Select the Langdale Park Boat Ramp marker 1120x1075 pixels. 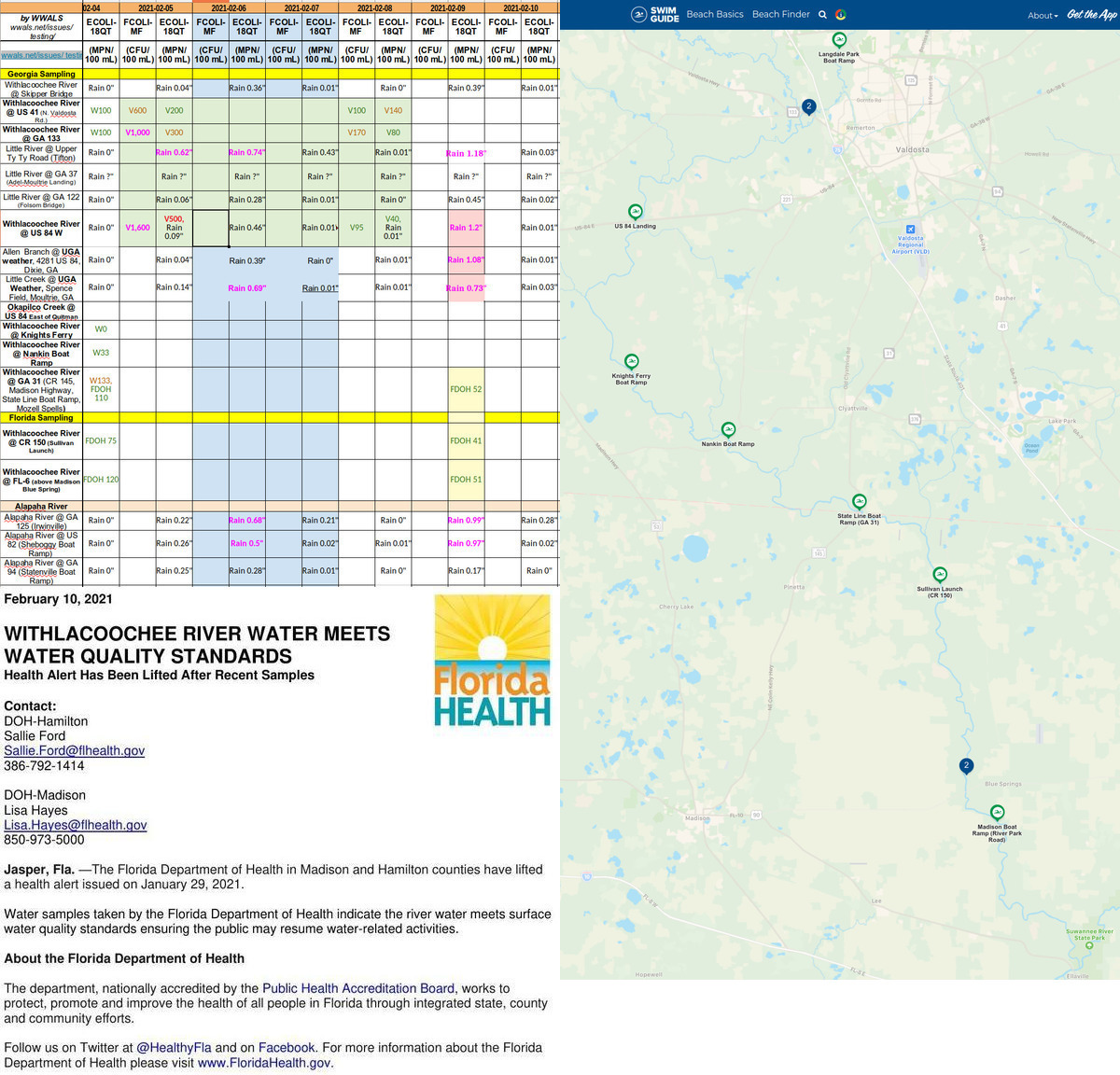click(839, 40)
